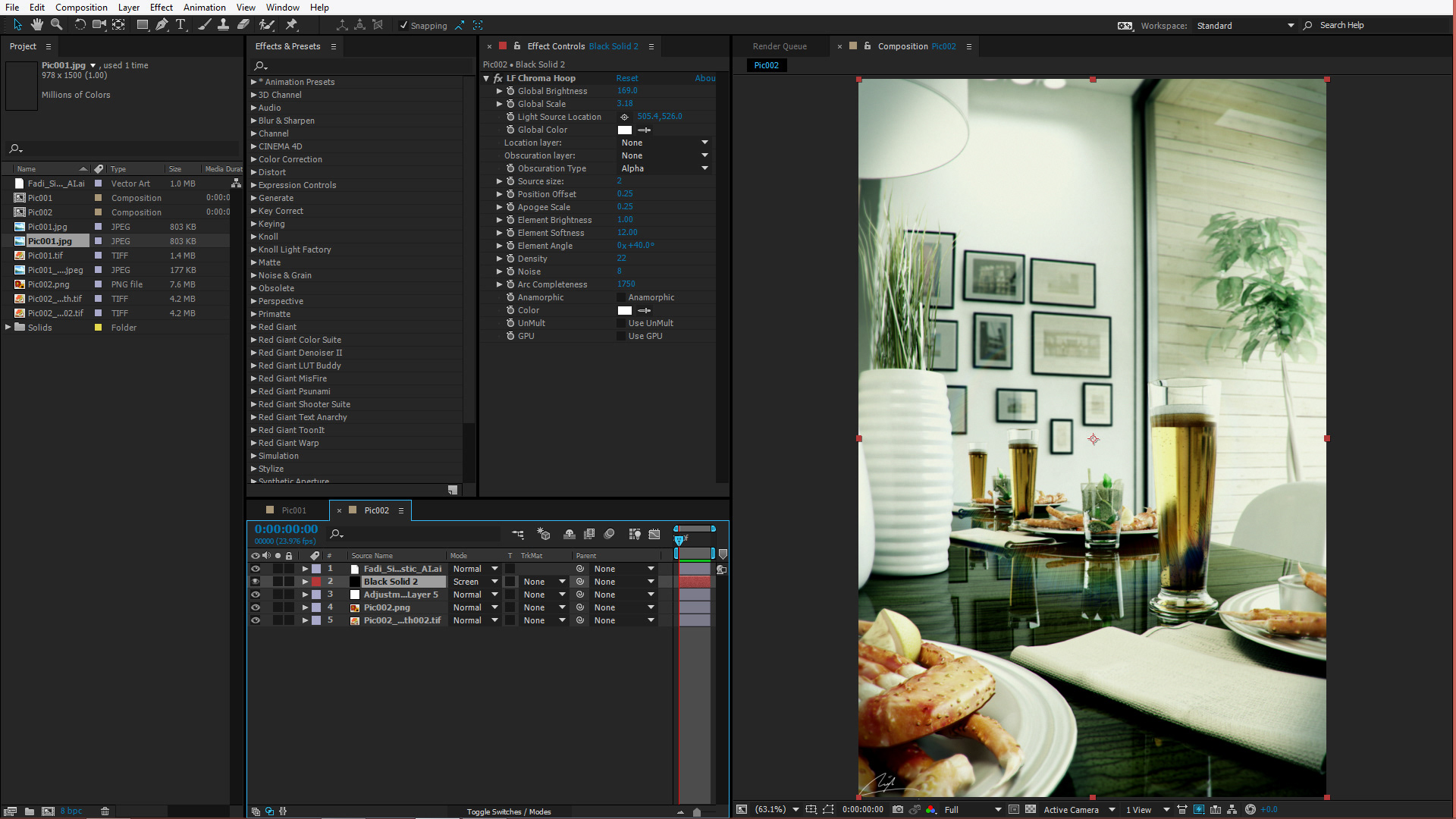Screen dimensions: 1456x819
Task: Click Reset for LF Chroma Hoop effect
Action: (626, 78)
